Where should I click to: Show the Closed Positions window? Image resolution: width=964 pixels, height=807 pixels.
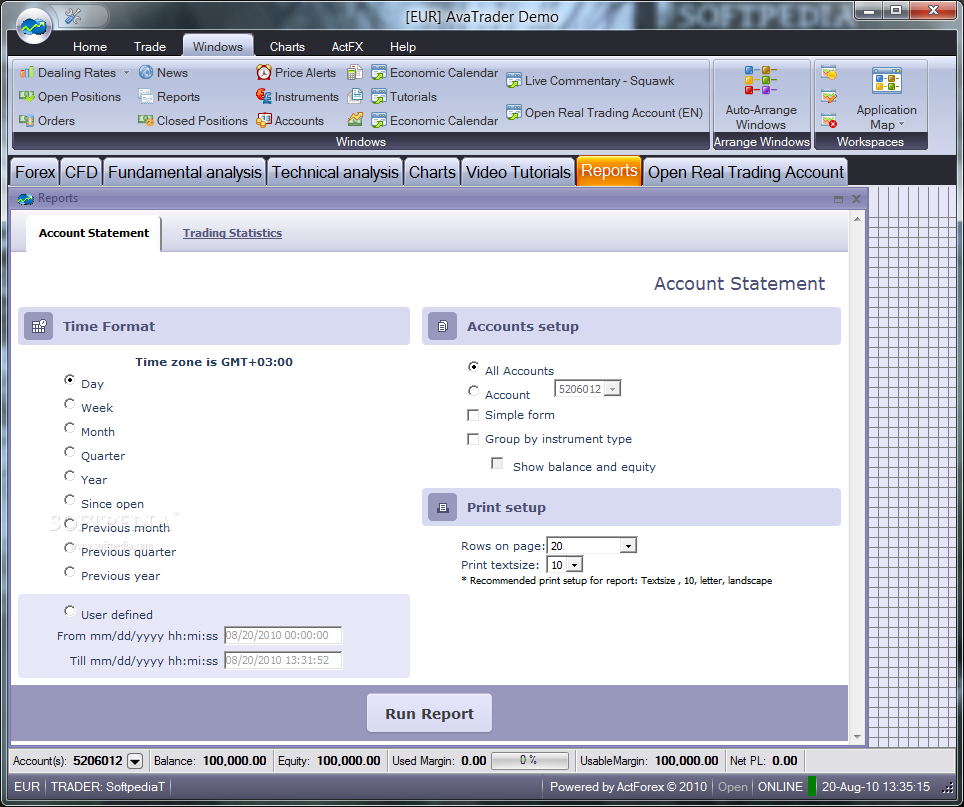[193, 120]
